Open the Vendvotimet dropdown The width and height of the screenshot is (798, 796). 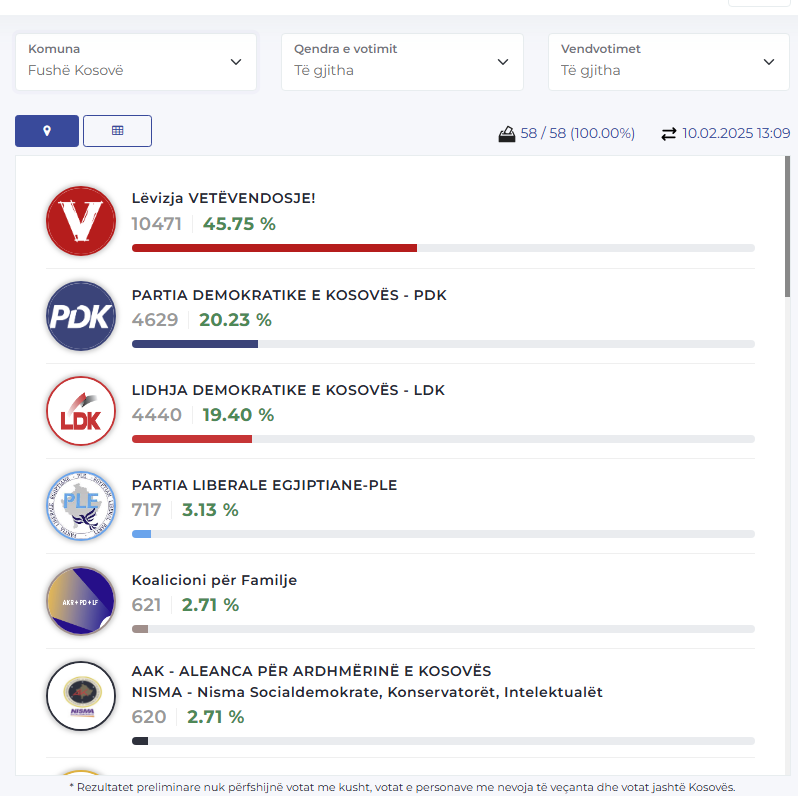click(668, 61)
